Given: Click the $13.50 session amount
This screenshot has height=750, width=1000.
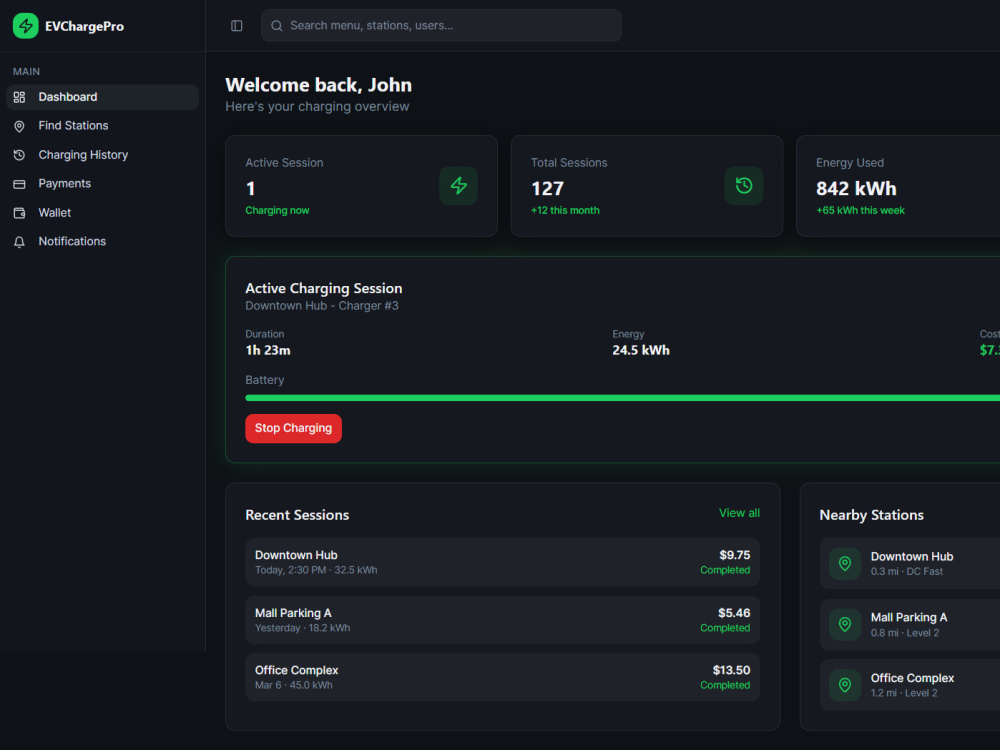Looking at the screenshot, I should point(732,670).
